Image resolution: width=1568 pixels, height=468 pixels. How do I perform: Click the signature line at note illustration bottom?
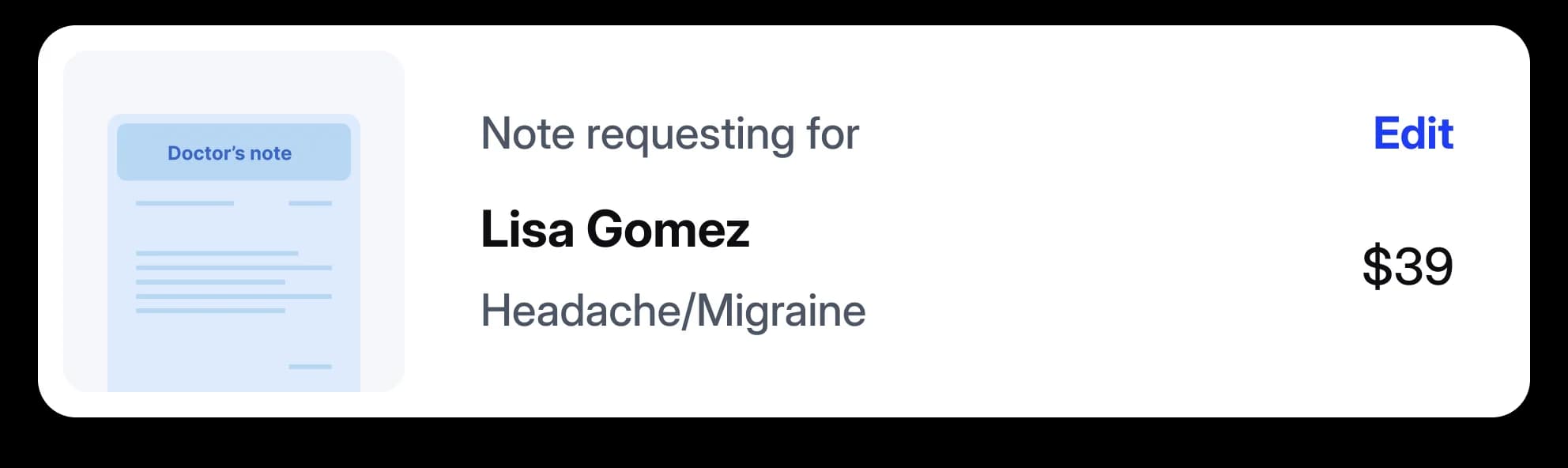(x=310, y=367)
